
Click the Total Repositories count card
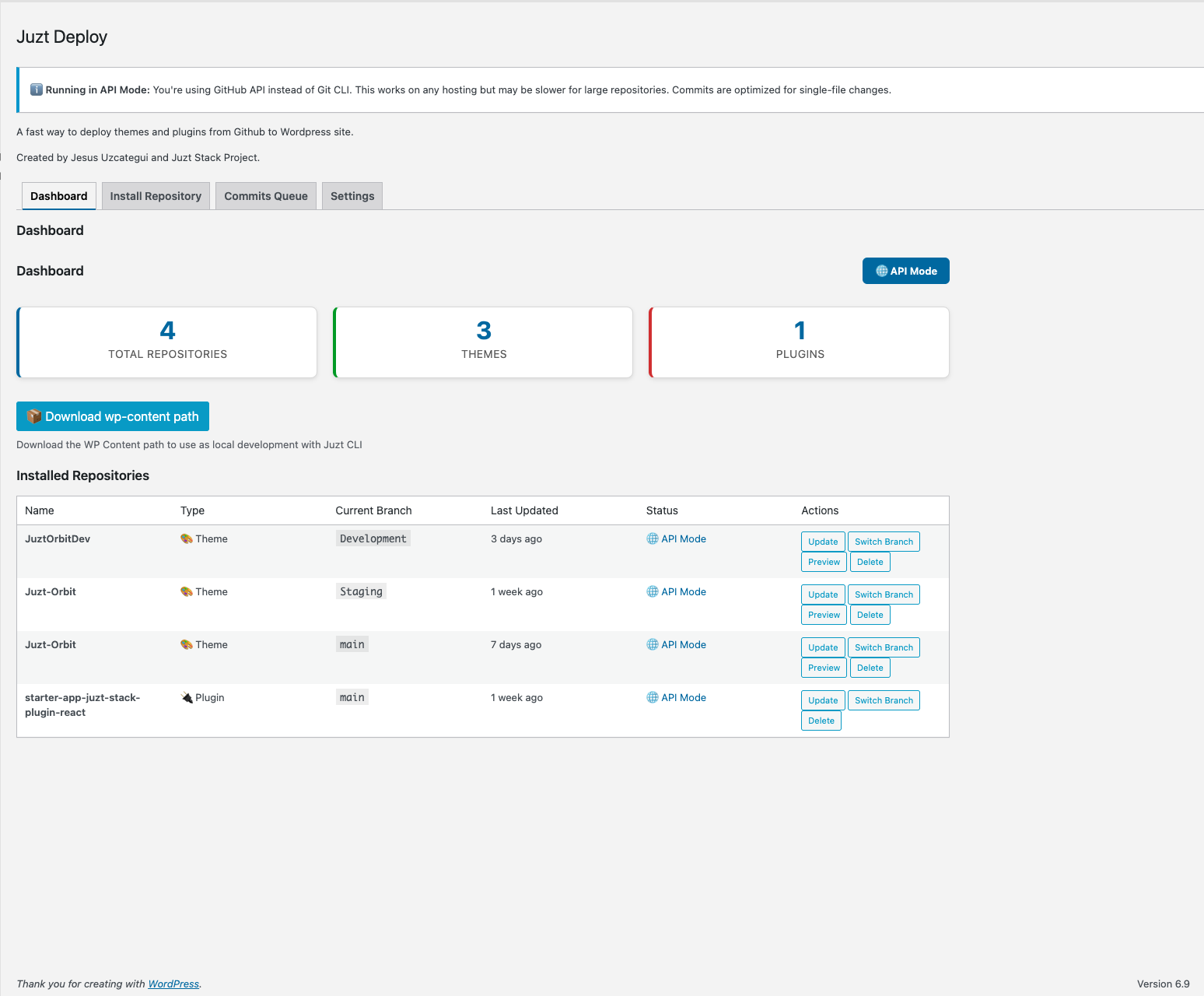pyautogui.click(x=167, y=342)
